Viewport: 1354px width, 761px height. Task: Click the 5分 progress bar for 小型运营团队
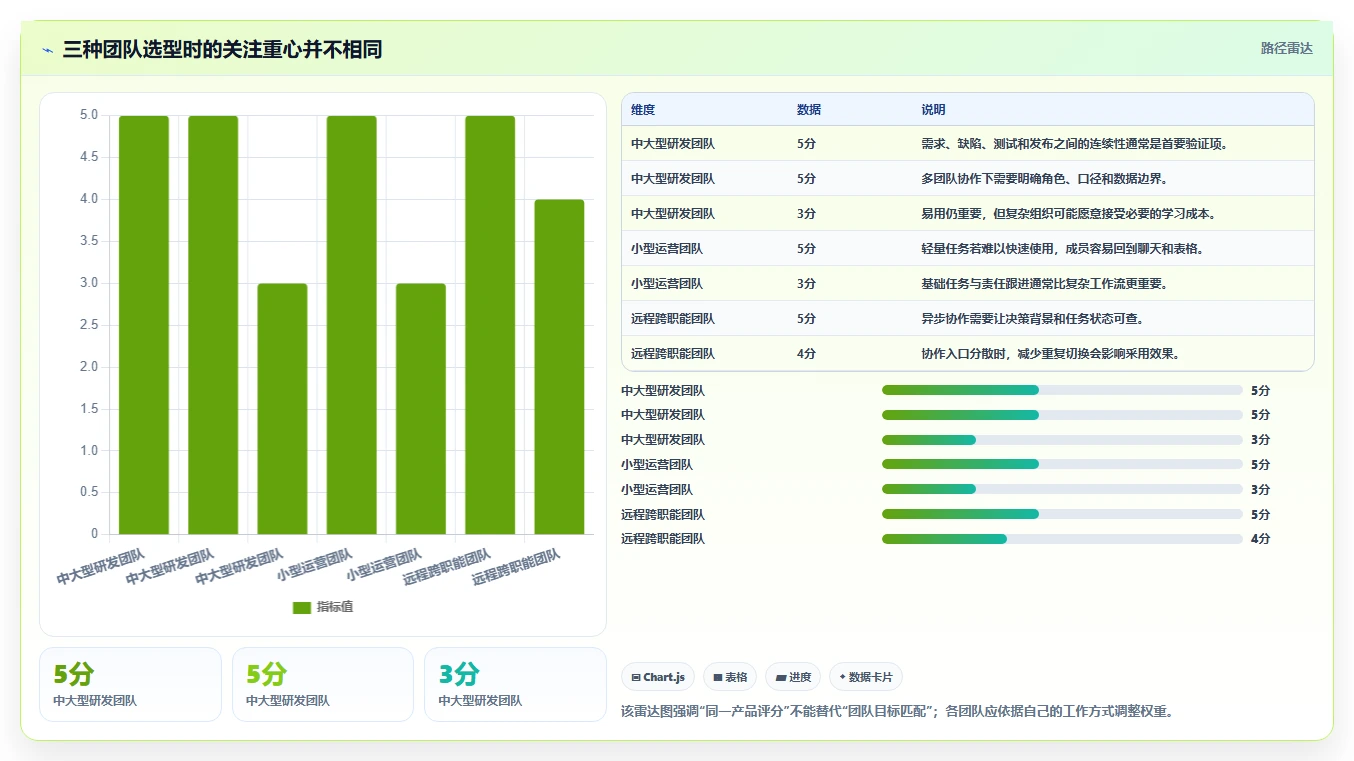tap(1062, 464)
